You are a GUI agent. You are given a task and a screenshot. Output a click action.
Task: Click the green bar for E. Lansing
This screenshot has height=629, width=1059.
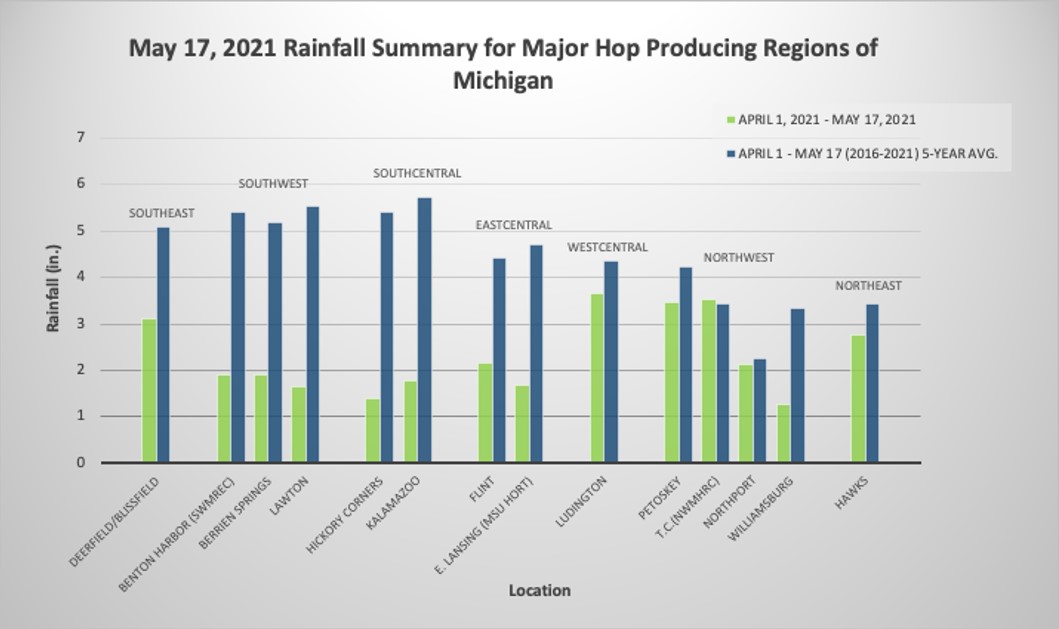click(522, 424)
